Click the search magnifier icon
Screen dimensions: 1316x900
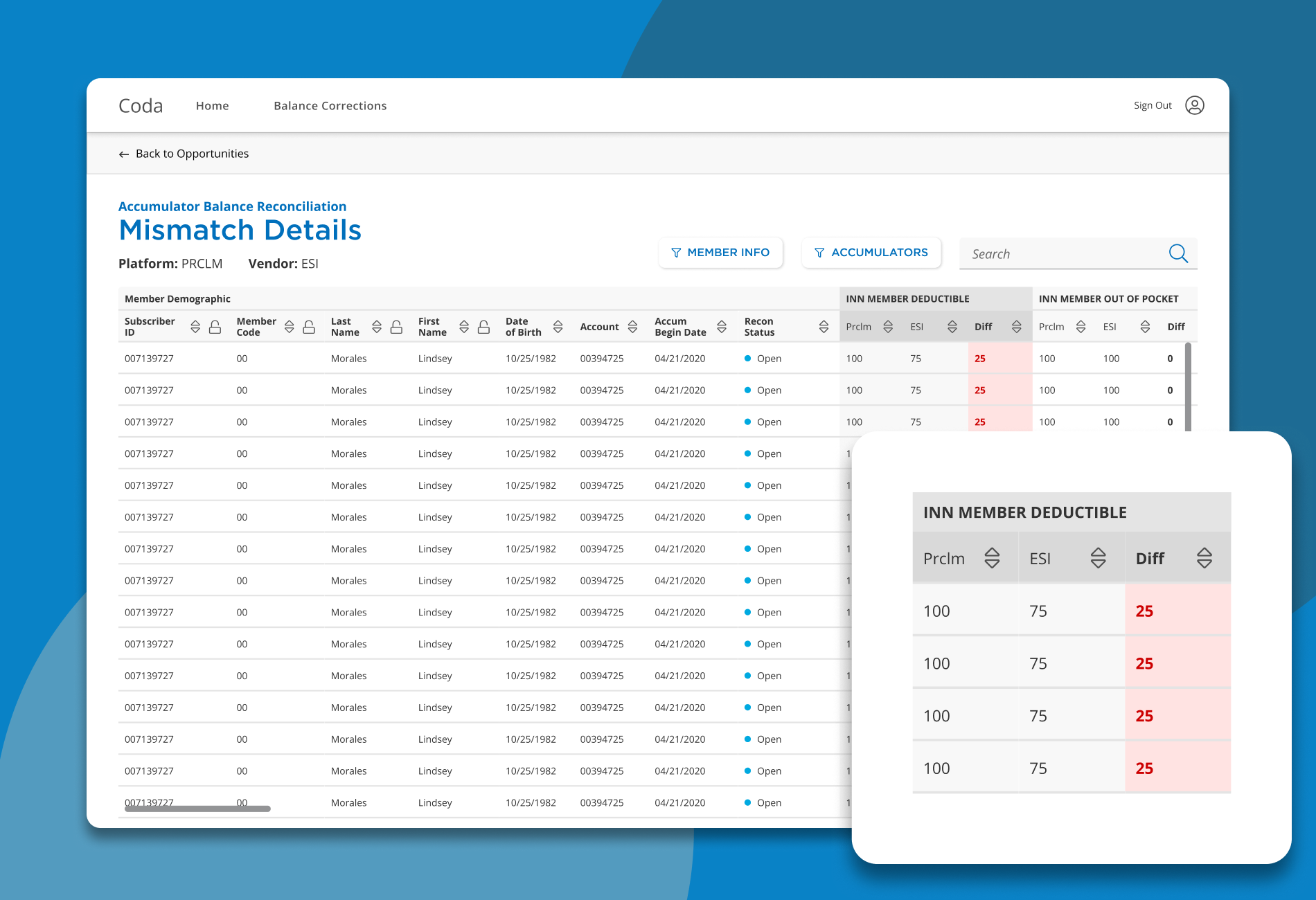click(x=1178, y=253)
